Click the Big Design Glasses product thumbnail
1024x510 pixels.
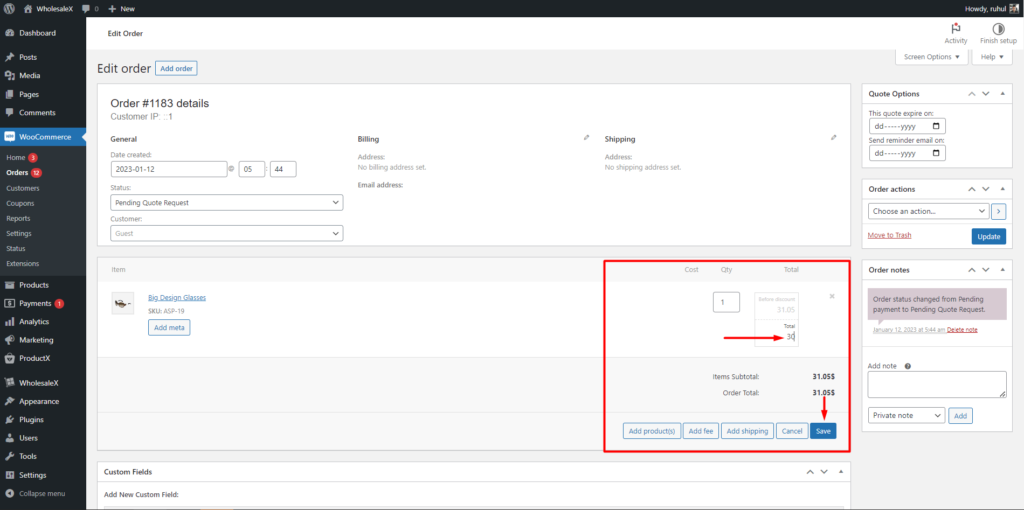click(x=123, y=304)
